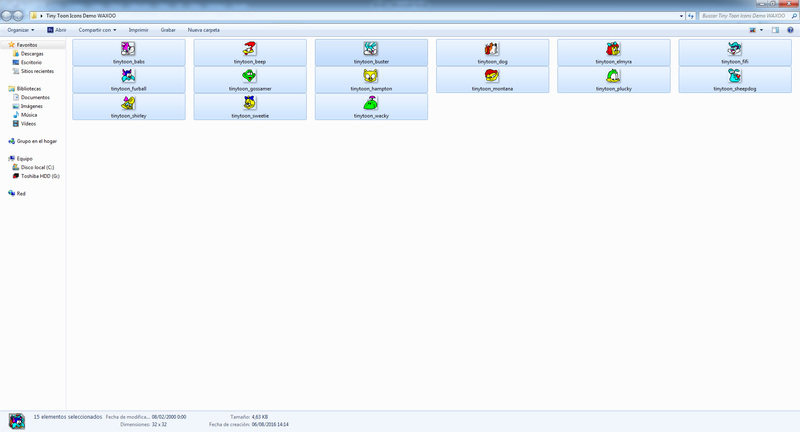Toggle the preview pane icon
The image size is (800, 432).
(x=776, y=30)
